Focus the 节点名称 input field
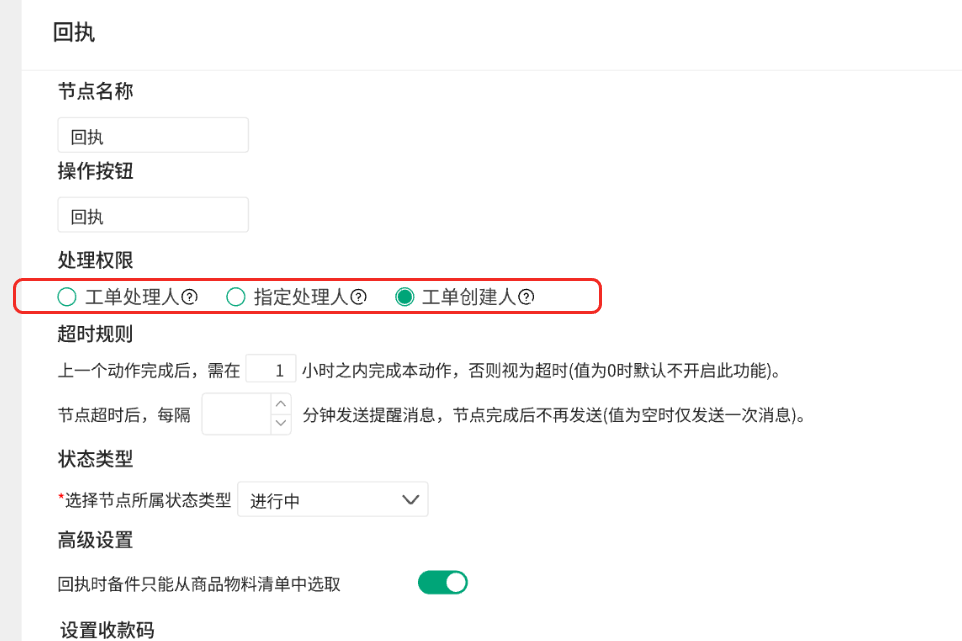 pyautogui.click(x=153, y=136)
